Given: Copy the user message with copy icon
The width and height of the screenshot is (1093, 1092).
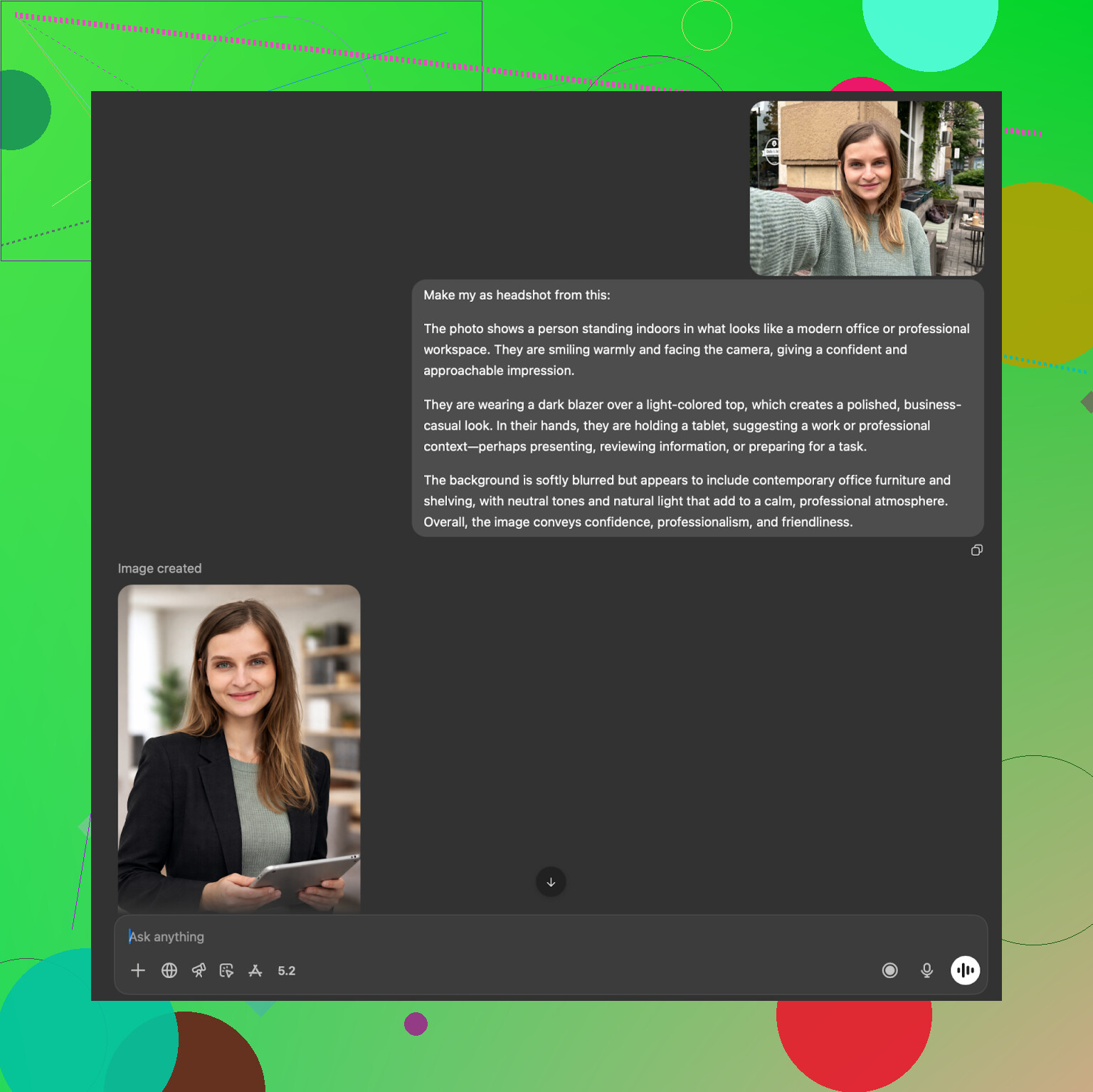Looking at the screenshot, I should pyautogui.click(x=976, y=550).
